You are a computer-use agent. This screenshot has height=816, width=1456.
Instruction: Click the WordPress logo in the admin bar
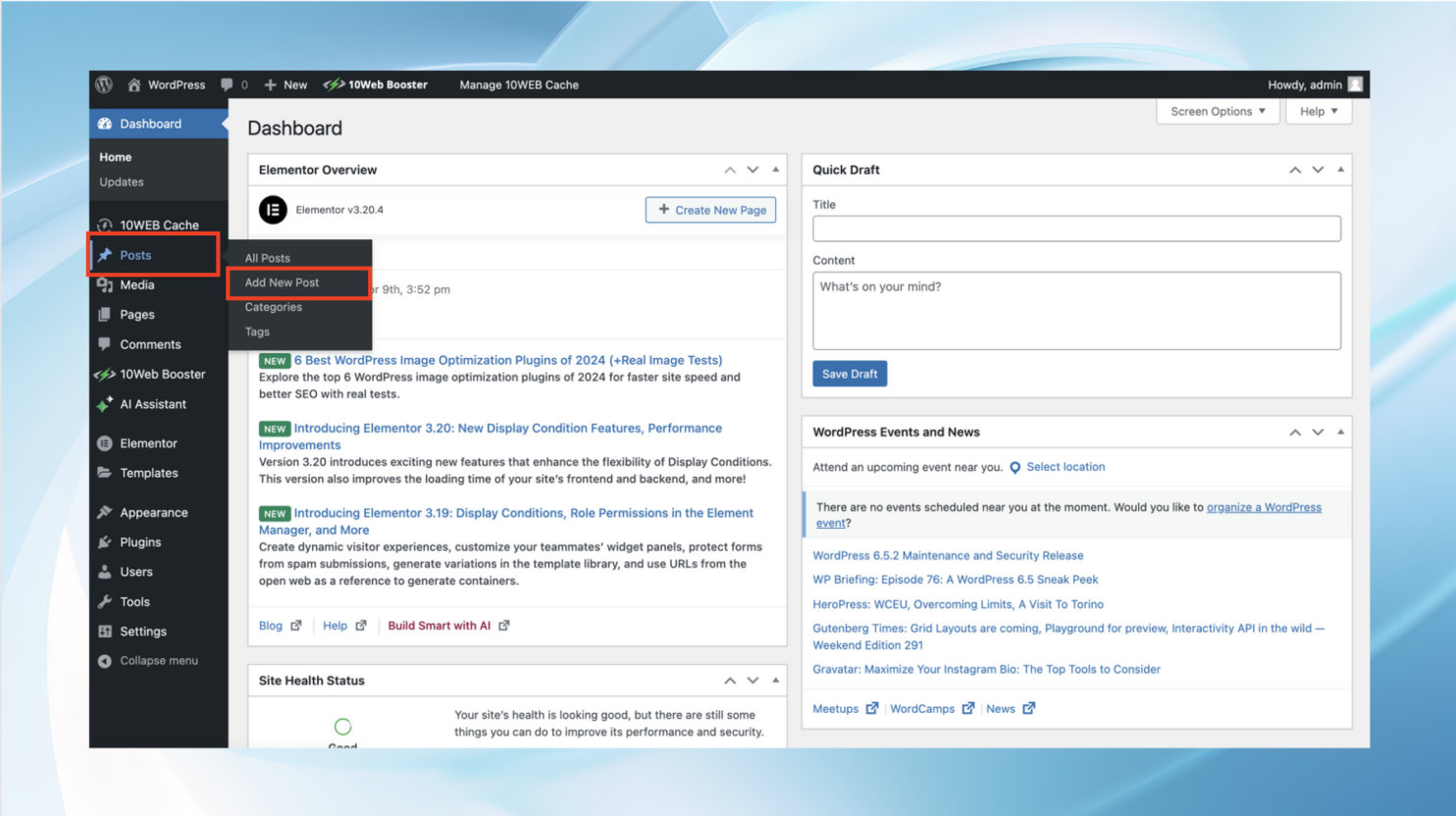click(104, 84)
